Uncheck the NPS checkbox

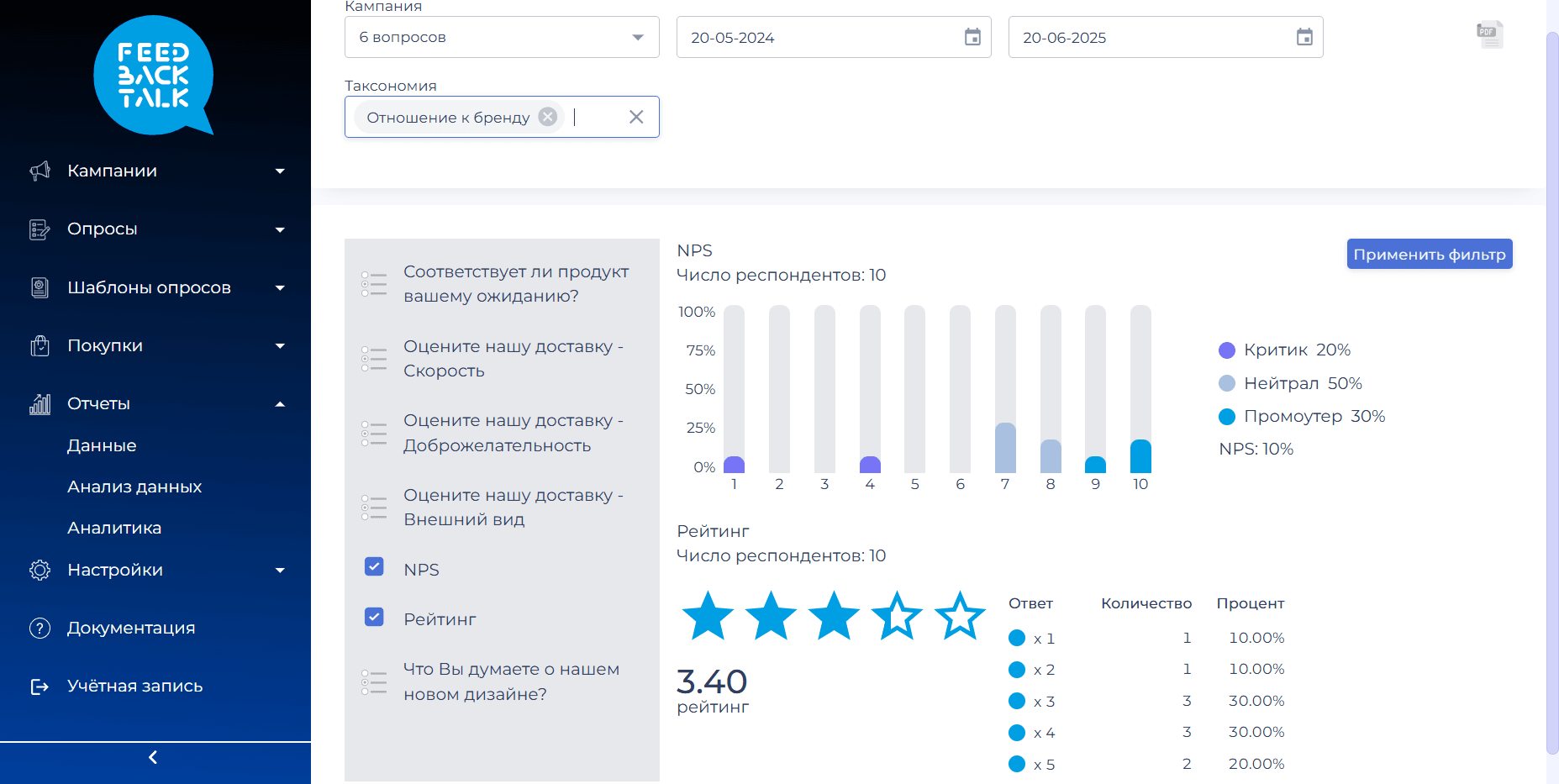tap(374, 566)
